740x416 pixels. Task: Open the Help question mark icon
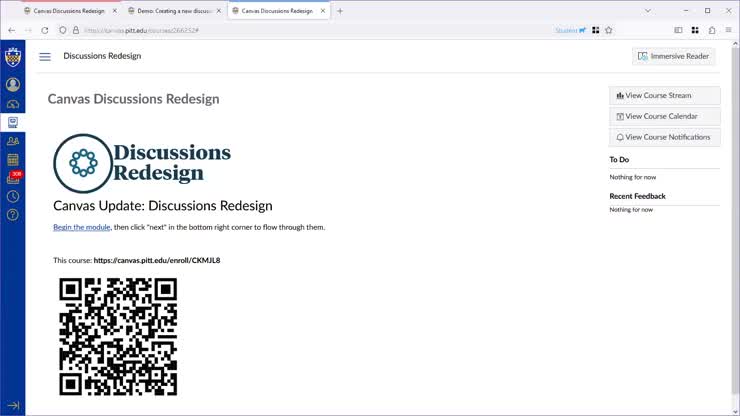[x=13, y=215]
